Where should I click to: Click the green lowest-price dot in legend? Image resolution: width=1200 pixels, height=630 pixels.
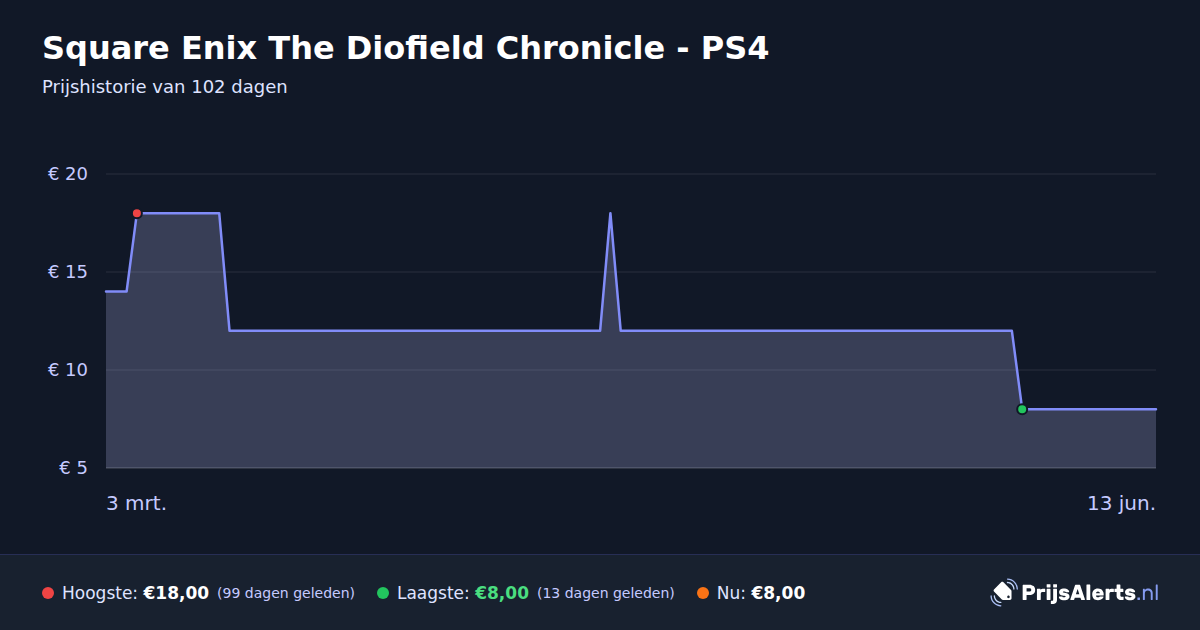click(x=383, y=593)
